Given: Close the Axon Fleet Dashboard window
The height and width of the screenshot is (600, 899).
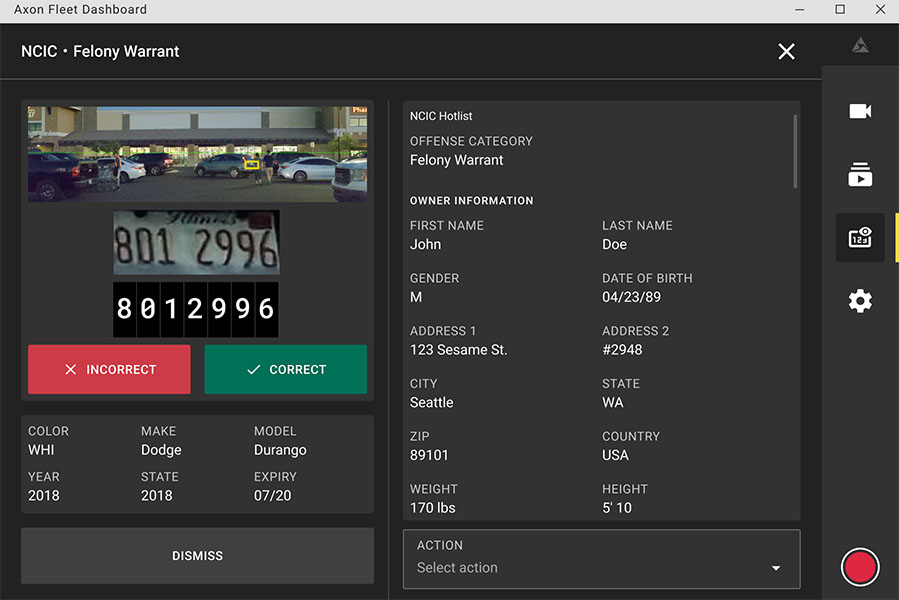Looking at the screenshot, I should [x=880, y=9].
